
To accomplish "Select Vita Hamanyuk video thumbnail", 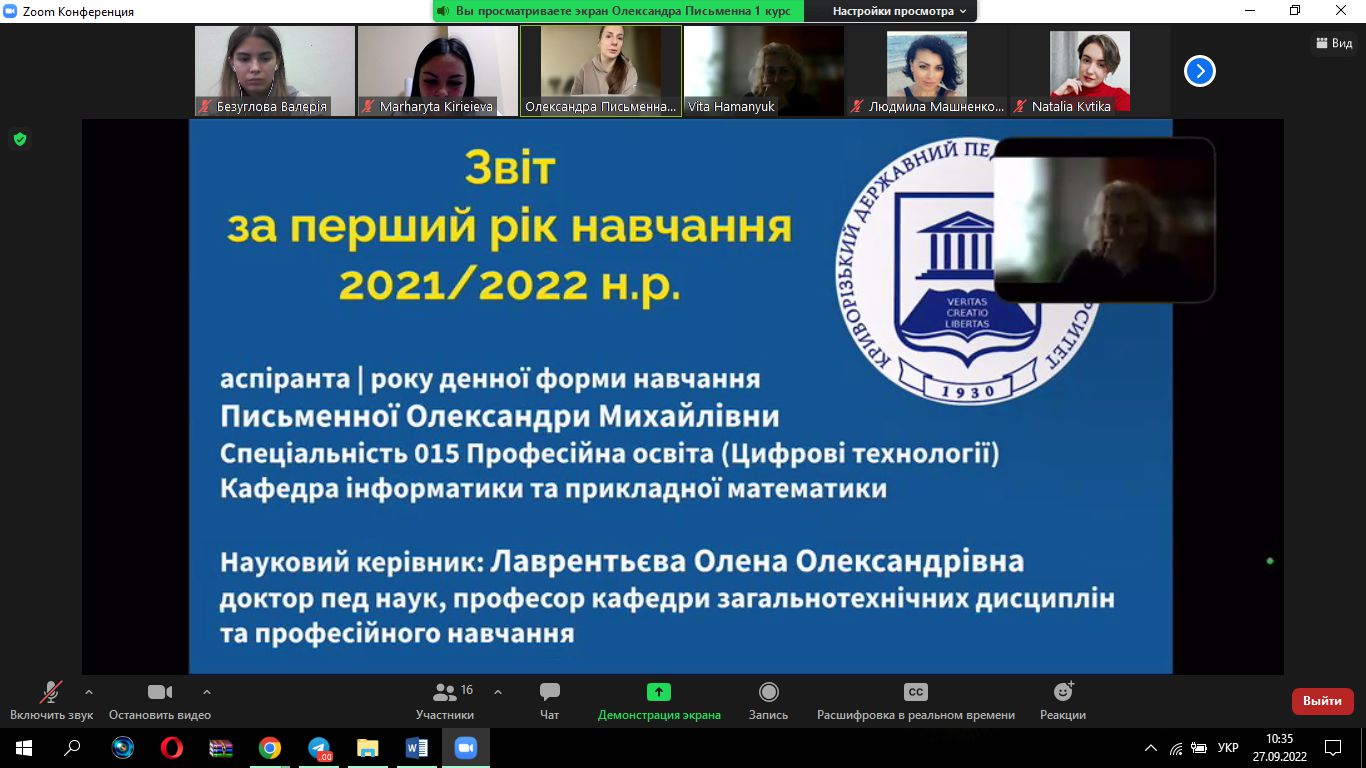I will (x=764, y=70).
